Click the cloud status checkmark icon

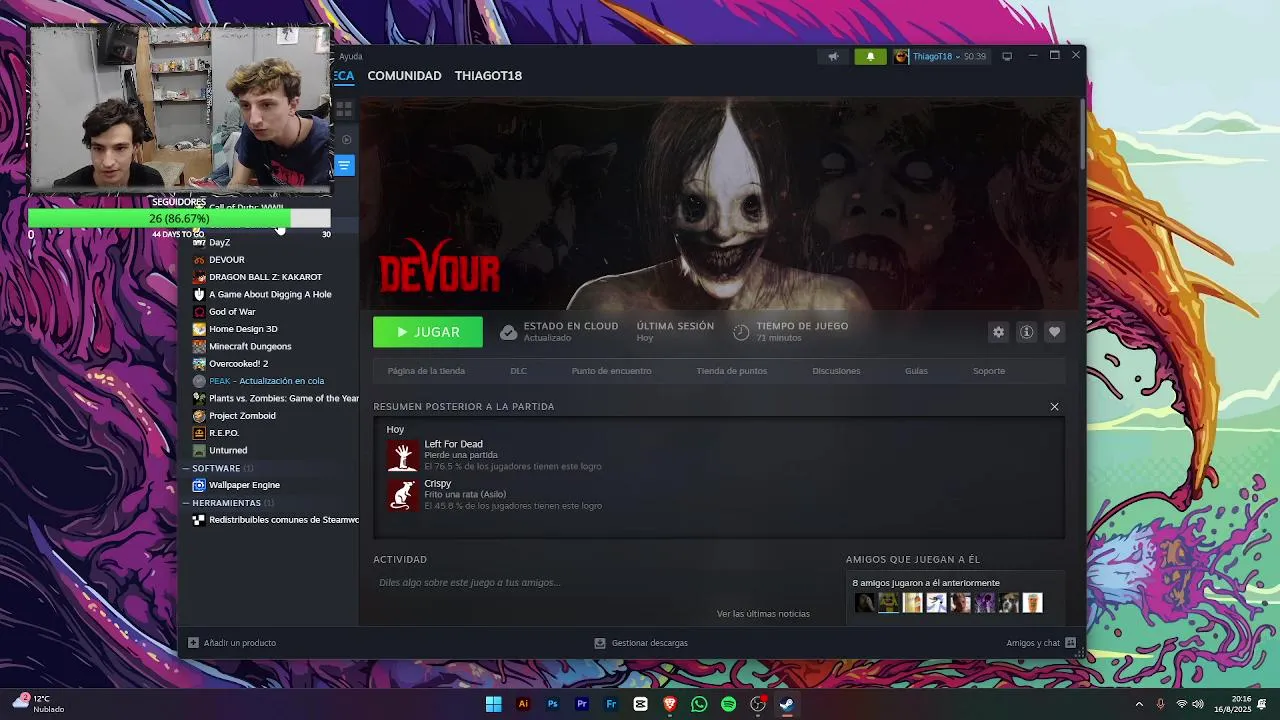(508, 332)
